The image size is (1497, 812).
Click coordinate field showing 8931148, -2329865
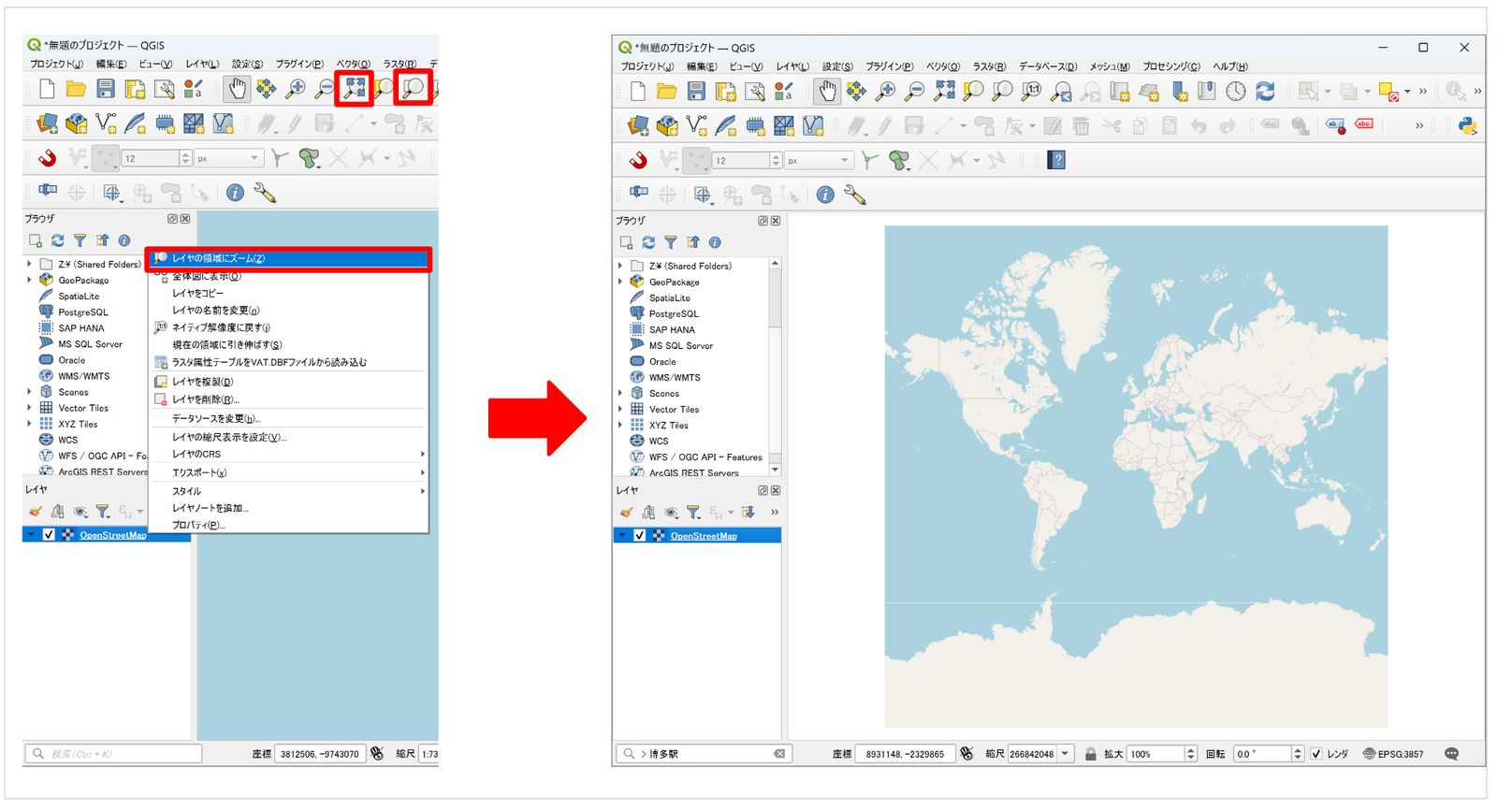(x=905, y=754)
